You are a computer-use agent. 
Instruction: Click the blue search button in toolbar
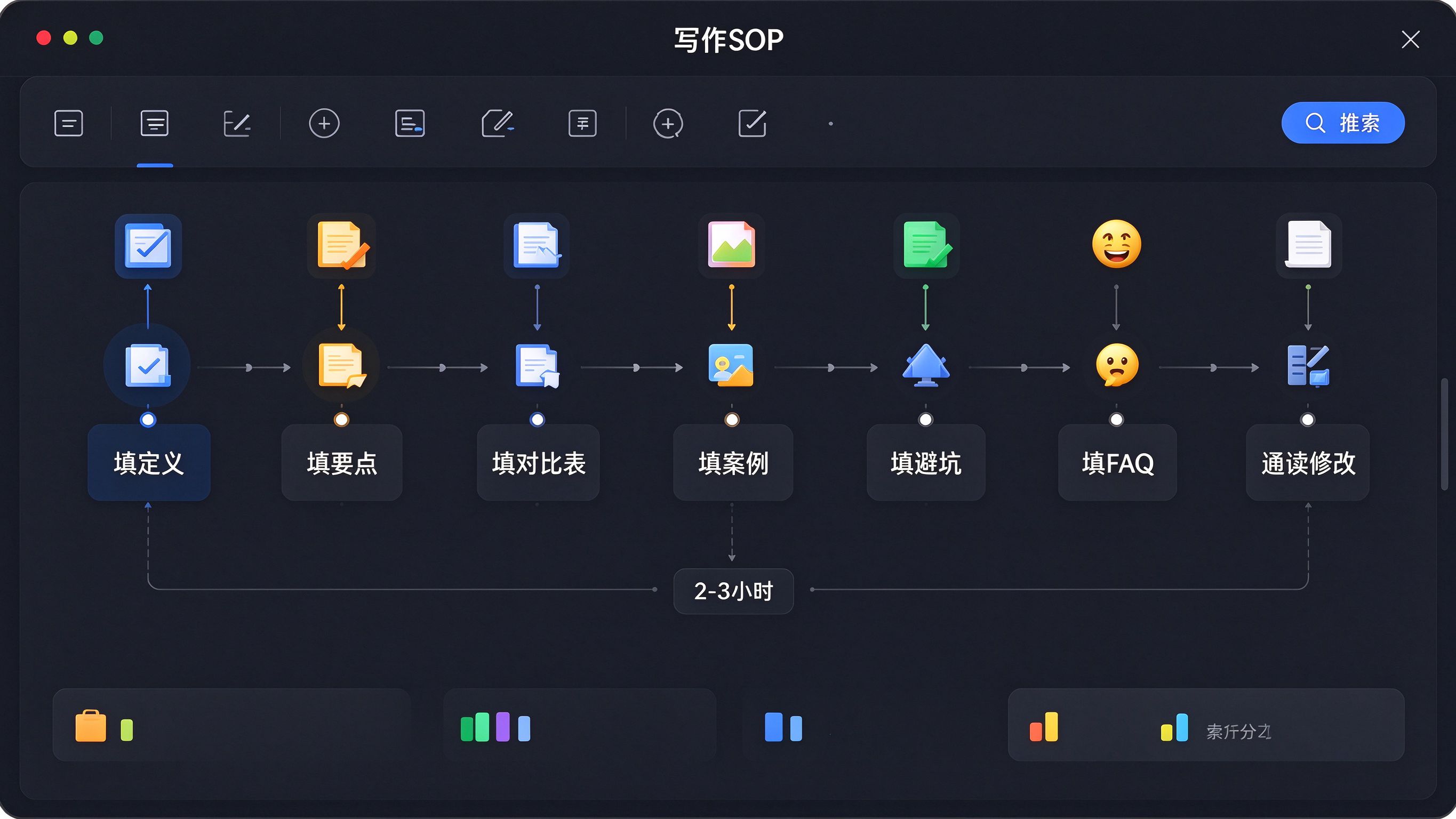pos(1342,123)
